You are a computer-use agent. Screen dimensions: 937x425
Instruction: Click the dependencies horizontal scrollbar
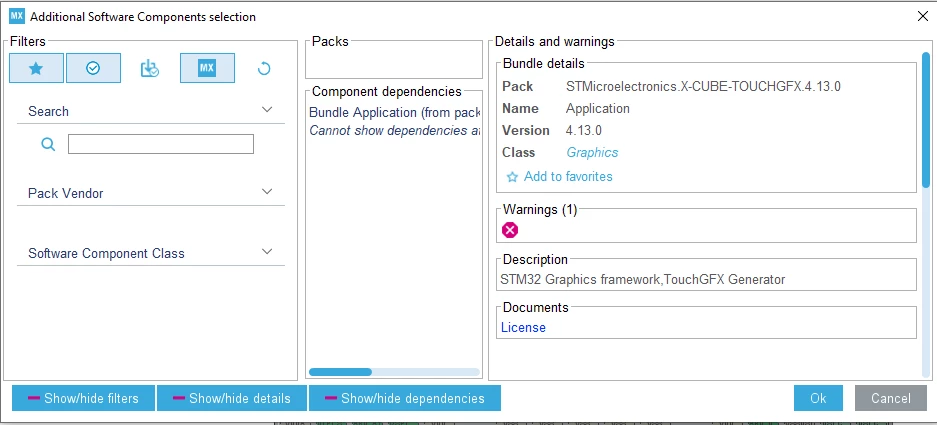394,372
